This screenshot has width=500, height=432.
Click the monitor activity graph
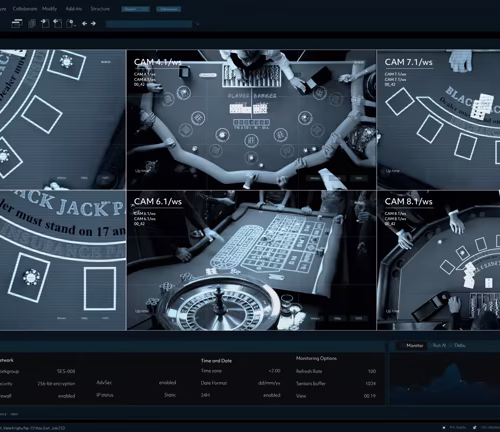click(x=444, y=380)
